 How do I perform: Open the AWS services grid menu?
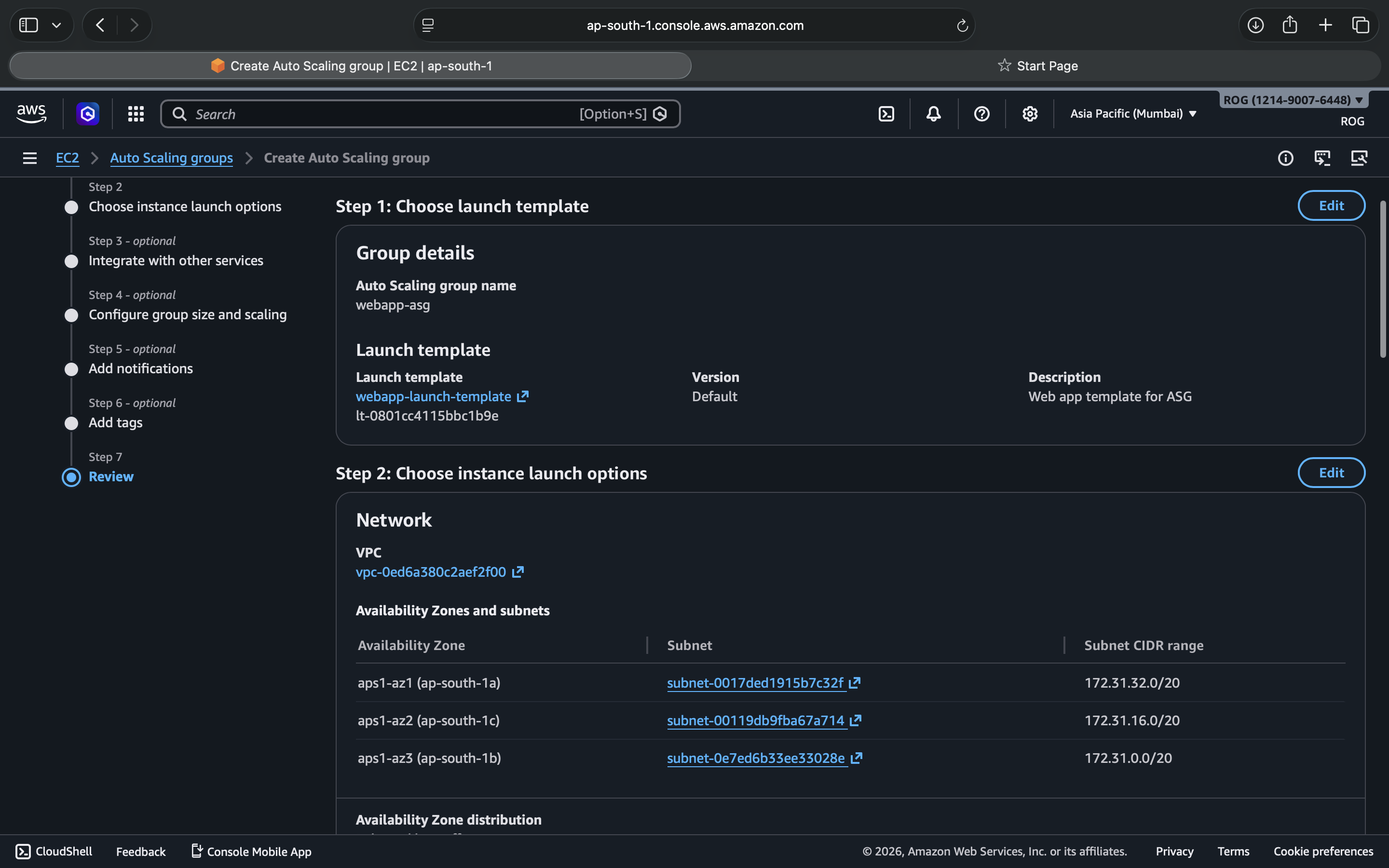pos(136,114)
